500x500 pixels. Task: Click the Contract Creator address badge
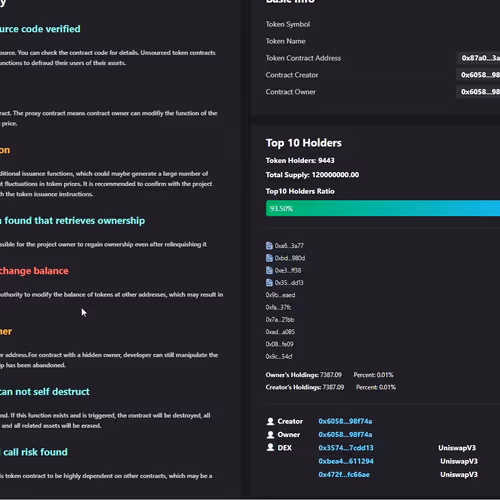pyautogui.click(x=478, y=75)
